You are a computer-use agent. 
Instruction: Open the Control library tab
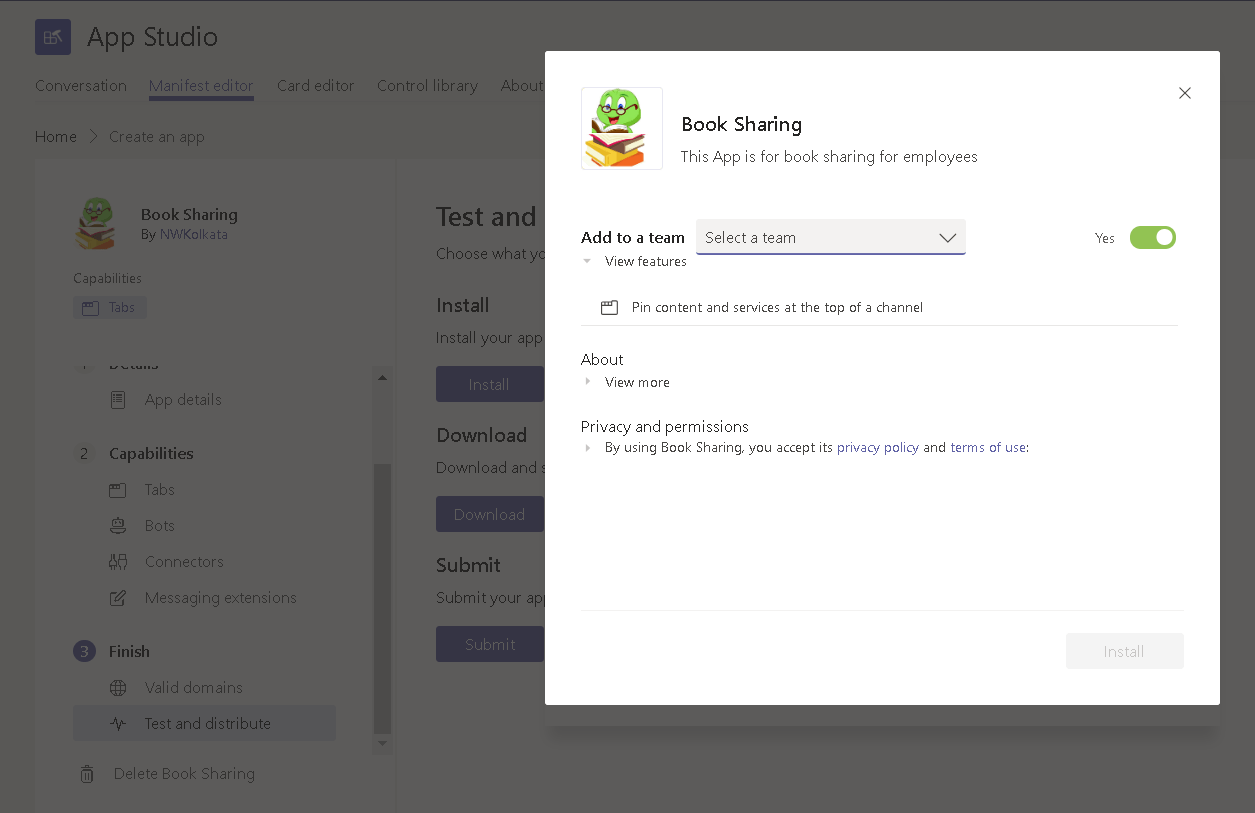click(x=427, y=85)
